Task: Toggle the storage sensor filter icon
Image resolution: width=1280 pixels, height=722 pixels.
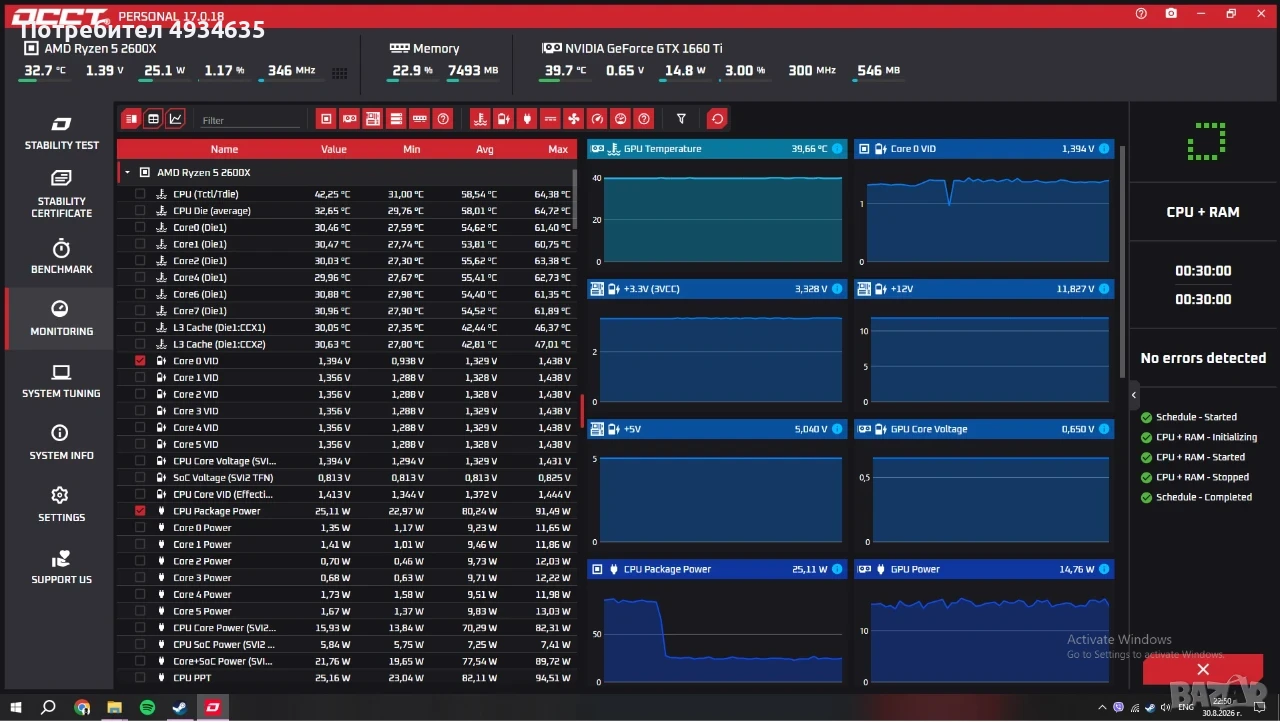Action: point(397,119)
